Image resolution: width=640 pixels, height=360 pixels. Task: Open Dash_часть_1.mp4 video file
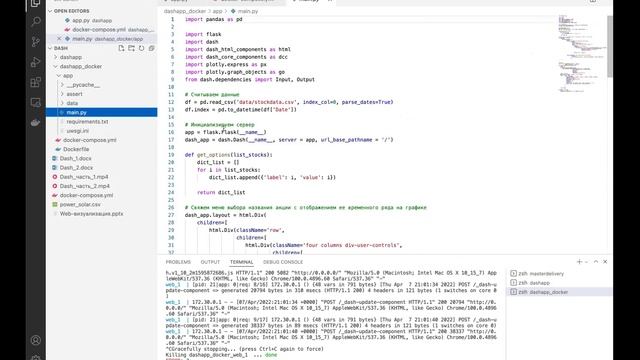pyautogui.click(x=84, y=177)
